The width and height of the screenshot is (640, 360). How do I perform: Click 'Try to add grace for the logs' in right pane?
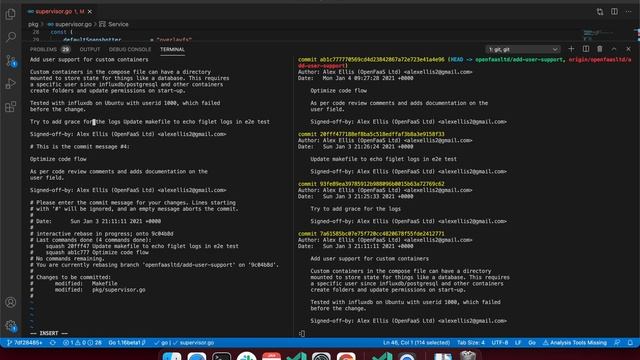(x=356, y=209)
